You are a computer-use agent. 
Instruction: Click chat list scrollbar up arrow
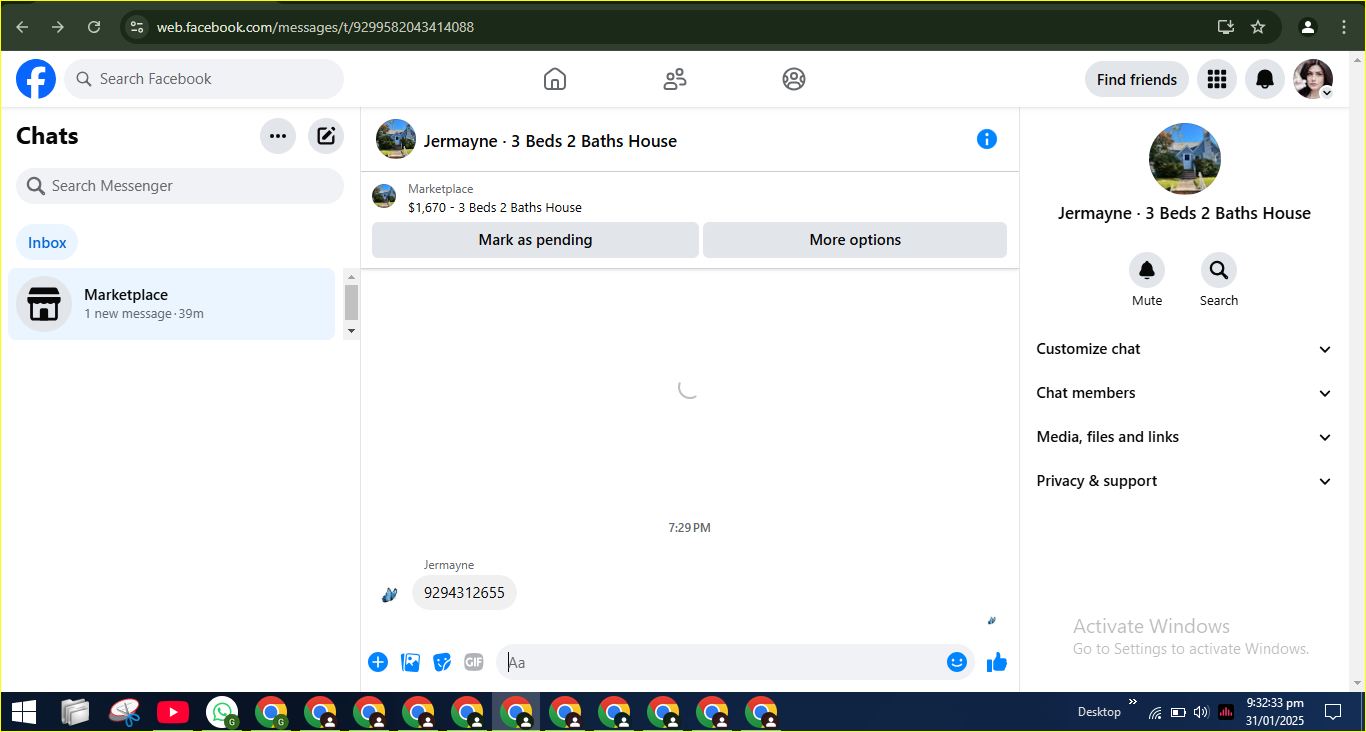pos(351,276)
